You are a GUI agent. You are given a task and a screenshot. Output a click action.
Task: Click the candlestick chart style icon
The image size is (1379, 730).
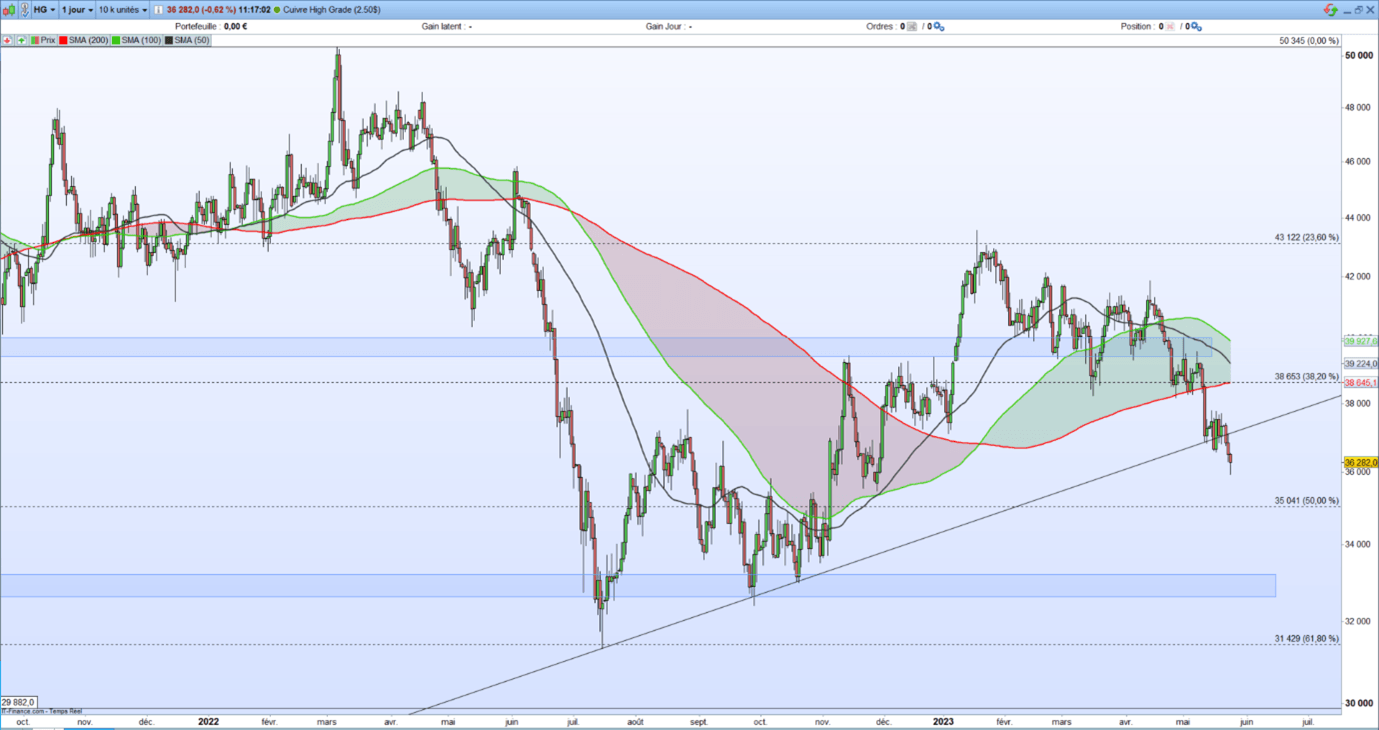click(x=9, y=10)
